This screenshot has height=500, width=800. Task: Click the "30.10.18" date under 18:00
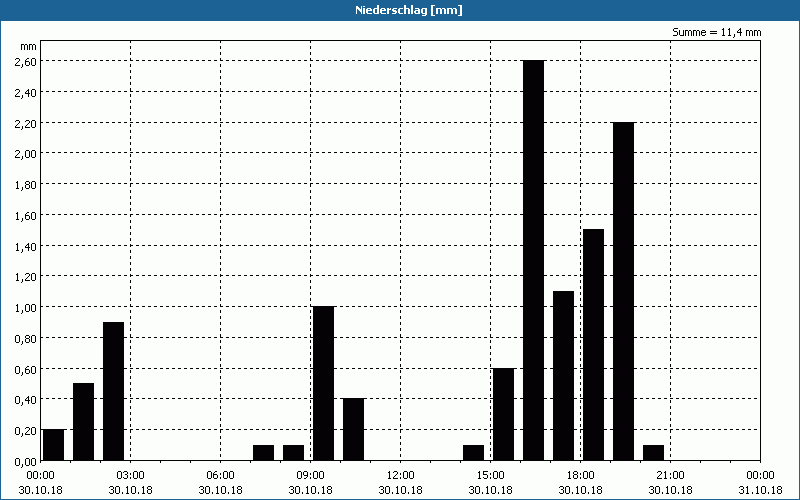click(581, 490)
